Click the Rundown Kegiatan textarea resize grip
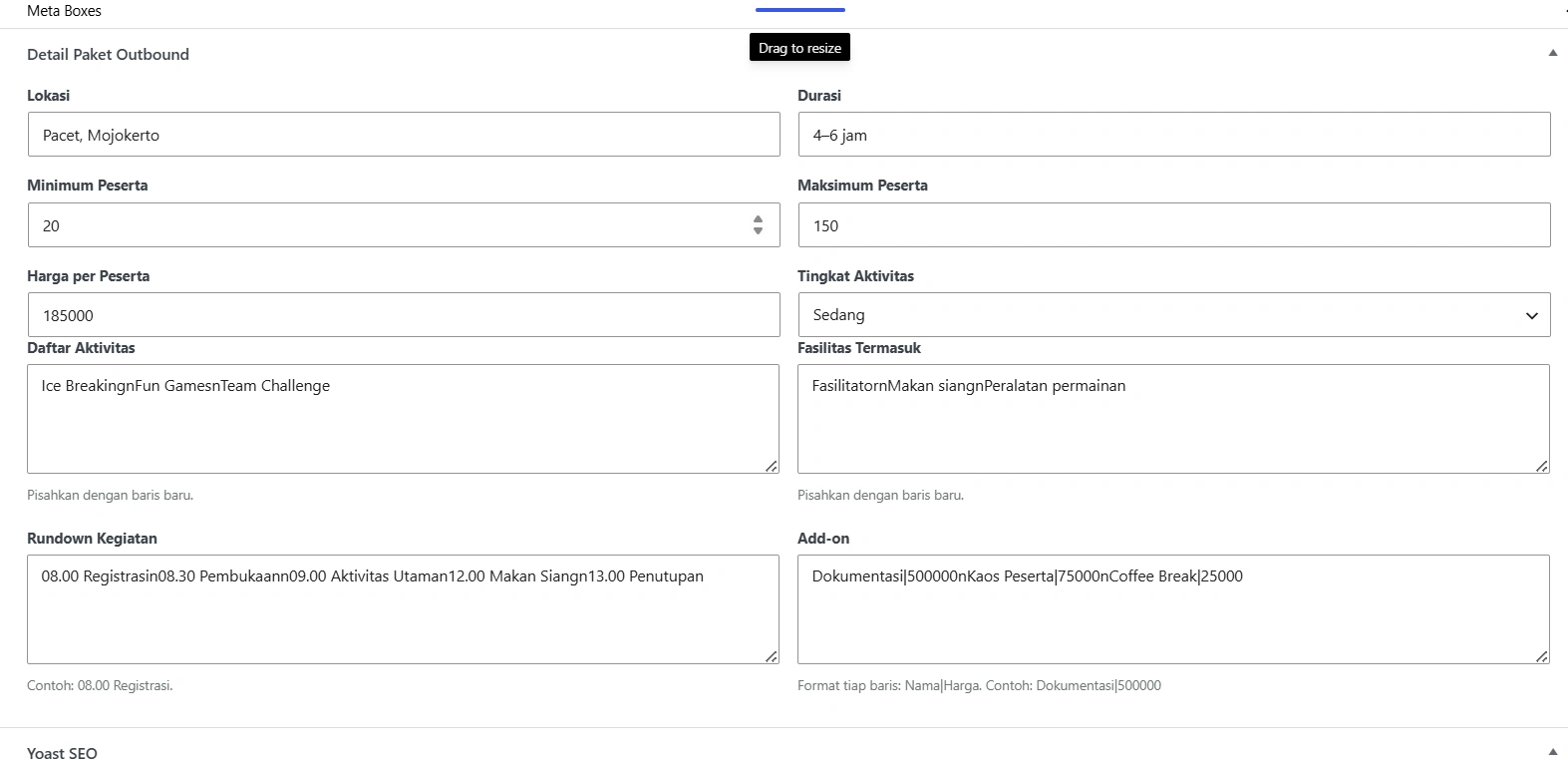Screen dimensions: 1568x760 click(772, 656)
